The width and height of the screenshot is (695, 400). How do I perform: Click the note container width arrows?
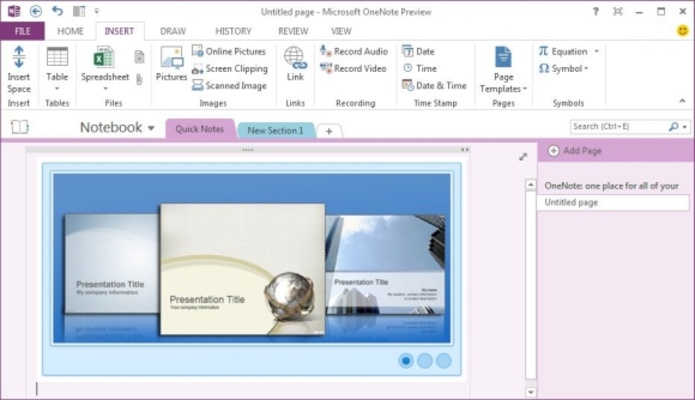click(x=465, y=150)
